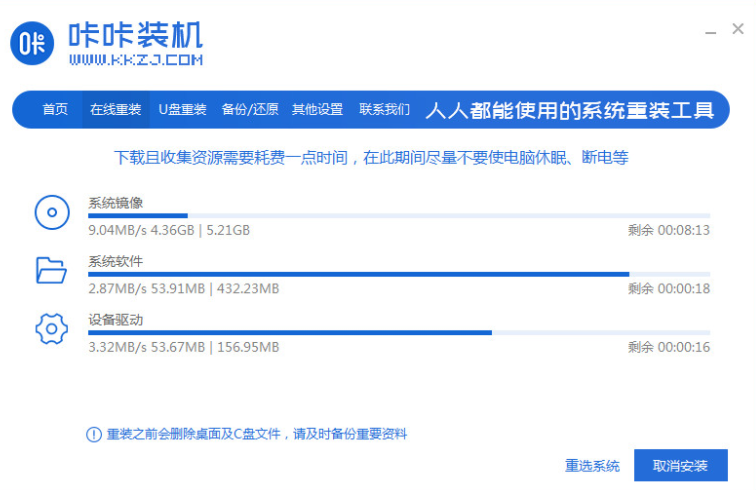
Task: Close the installer window
Action: point(738,30)
